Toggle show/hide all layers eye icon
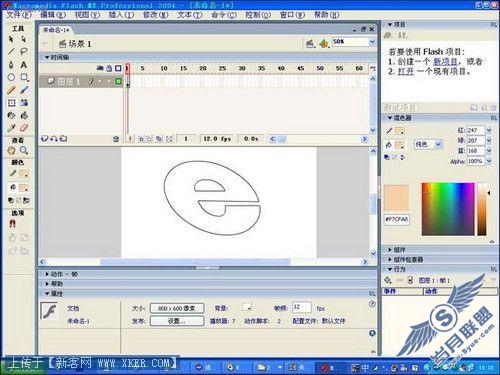Viewport: 500px width, 375px height. pyautogui.click(x=100, y=68)
